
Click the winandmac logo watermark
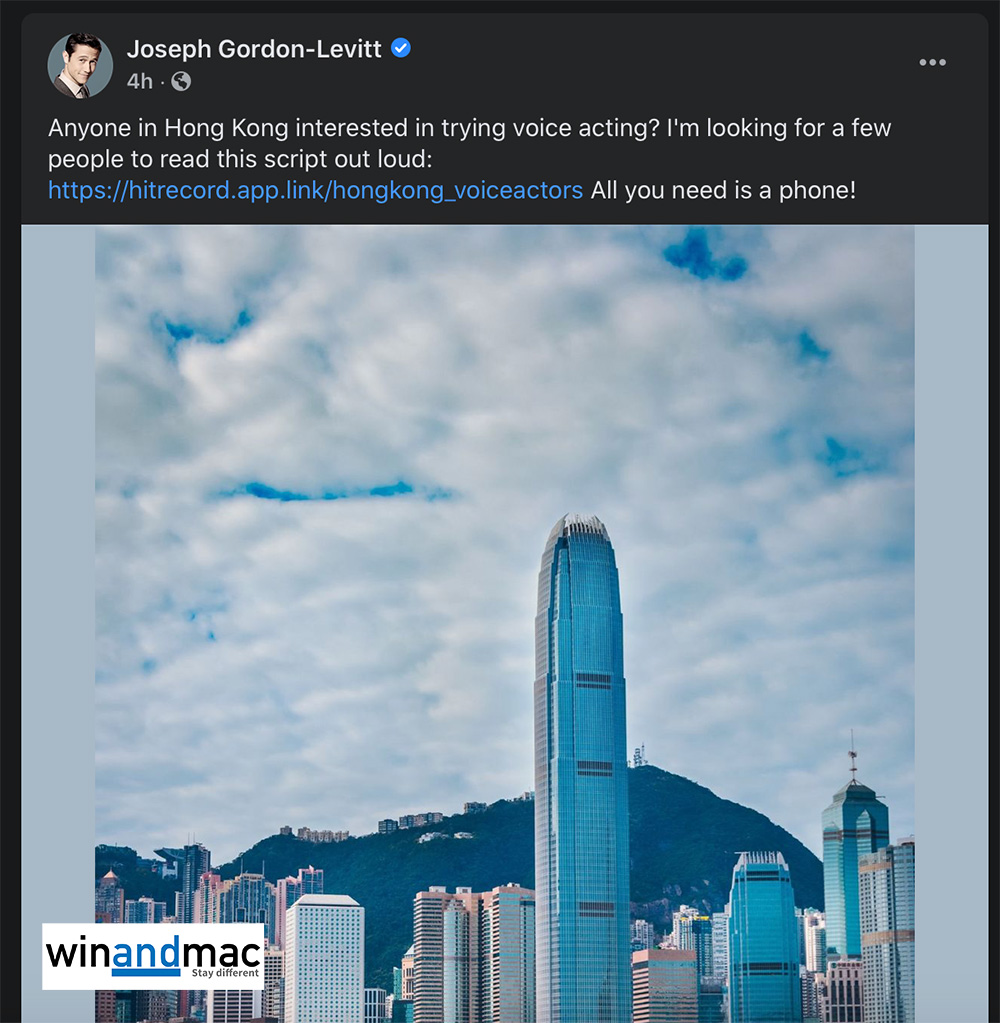click(x=153, y=956)
